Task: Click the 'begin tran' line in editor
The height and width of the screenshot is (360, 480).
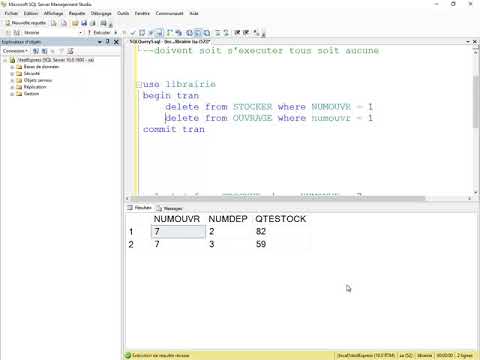Action: click(171, 96)
